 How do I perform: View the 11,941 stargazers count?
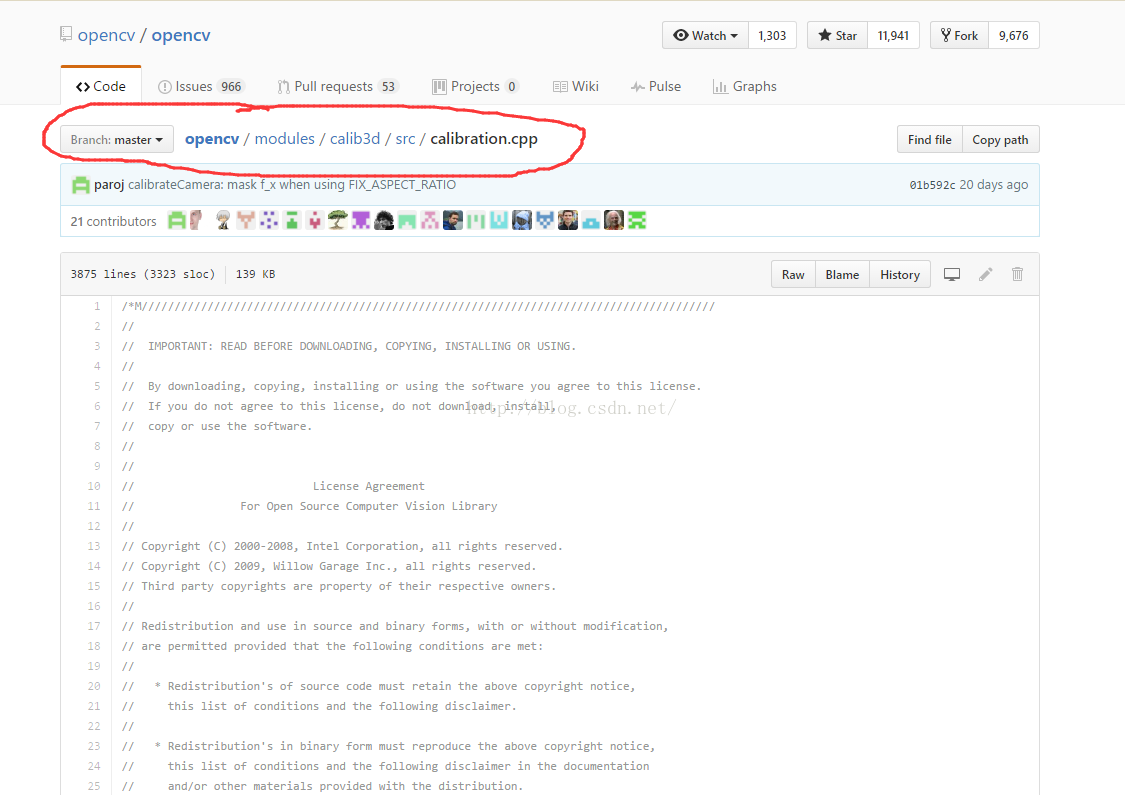pos(893,35)
